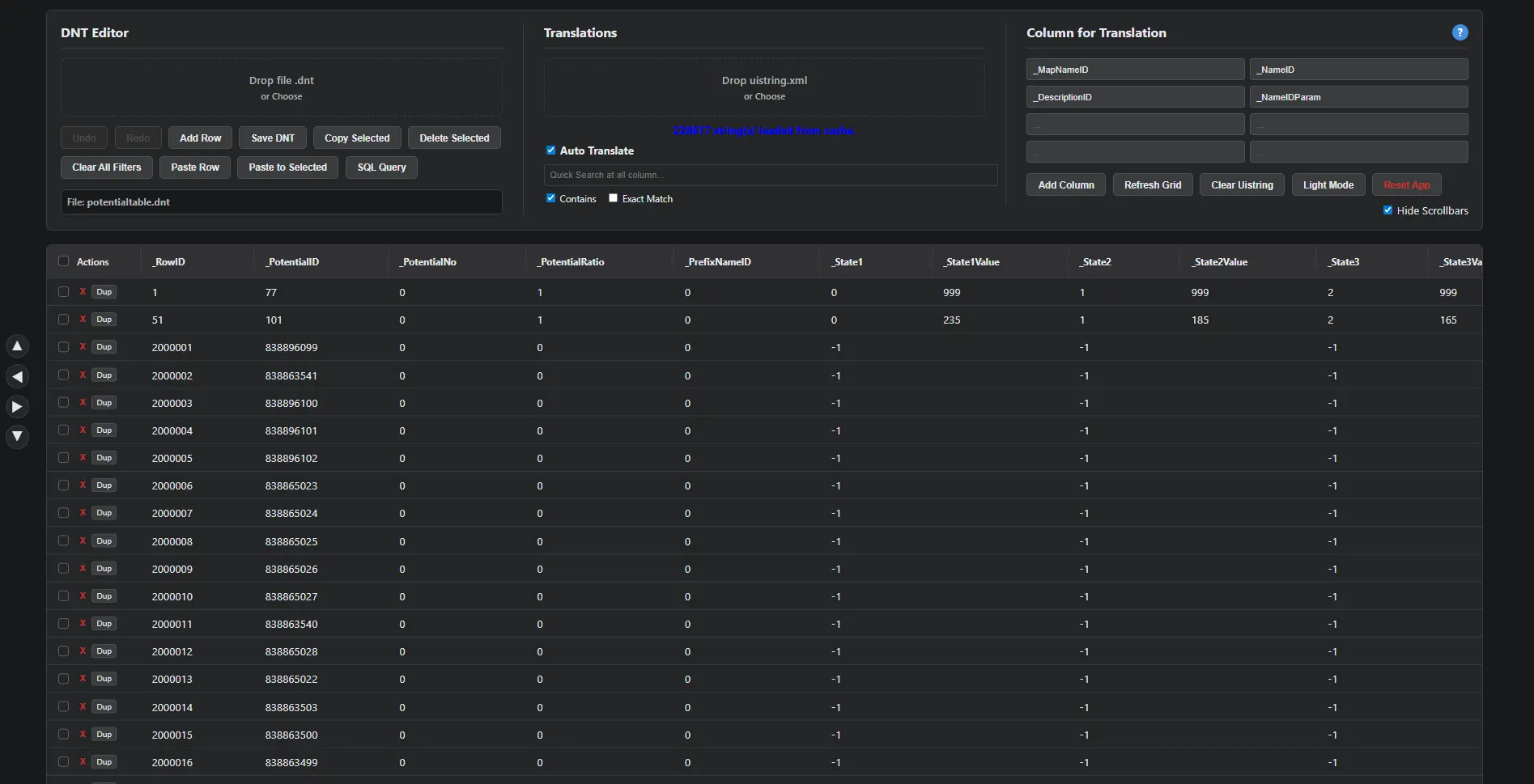The image size is (1534, 784).
Task: Click Paste to Selected button
Action: [x=287, y=167]
